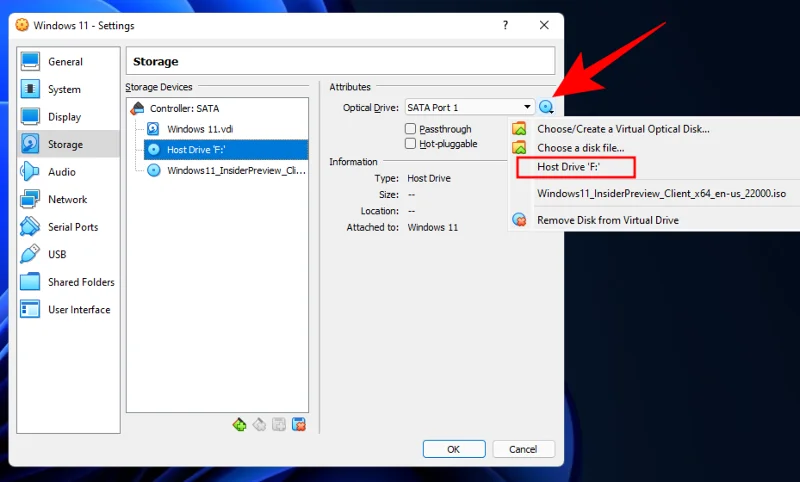Click the Host Drive type value text
This screenshot has height=482, width=800.
coord(429,179)
